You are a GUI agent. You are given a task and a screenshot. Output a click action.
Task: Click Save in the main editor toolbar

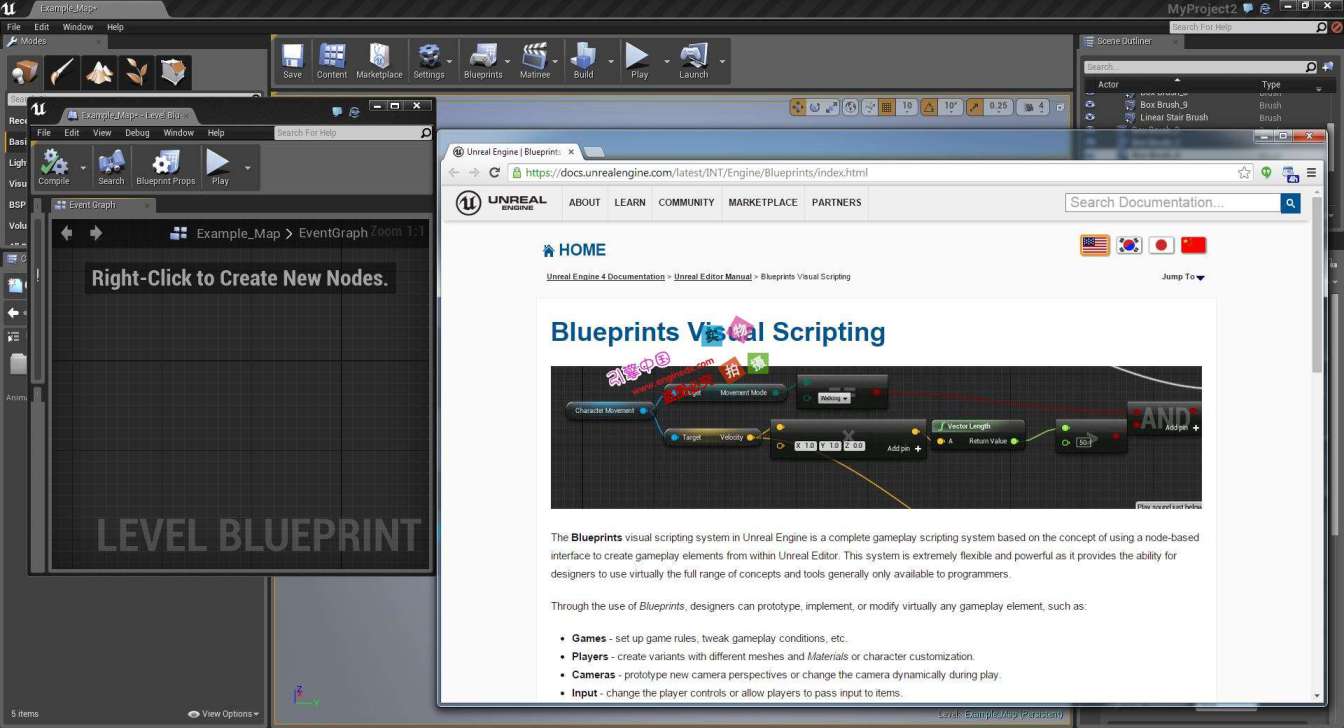pos(292,61)
